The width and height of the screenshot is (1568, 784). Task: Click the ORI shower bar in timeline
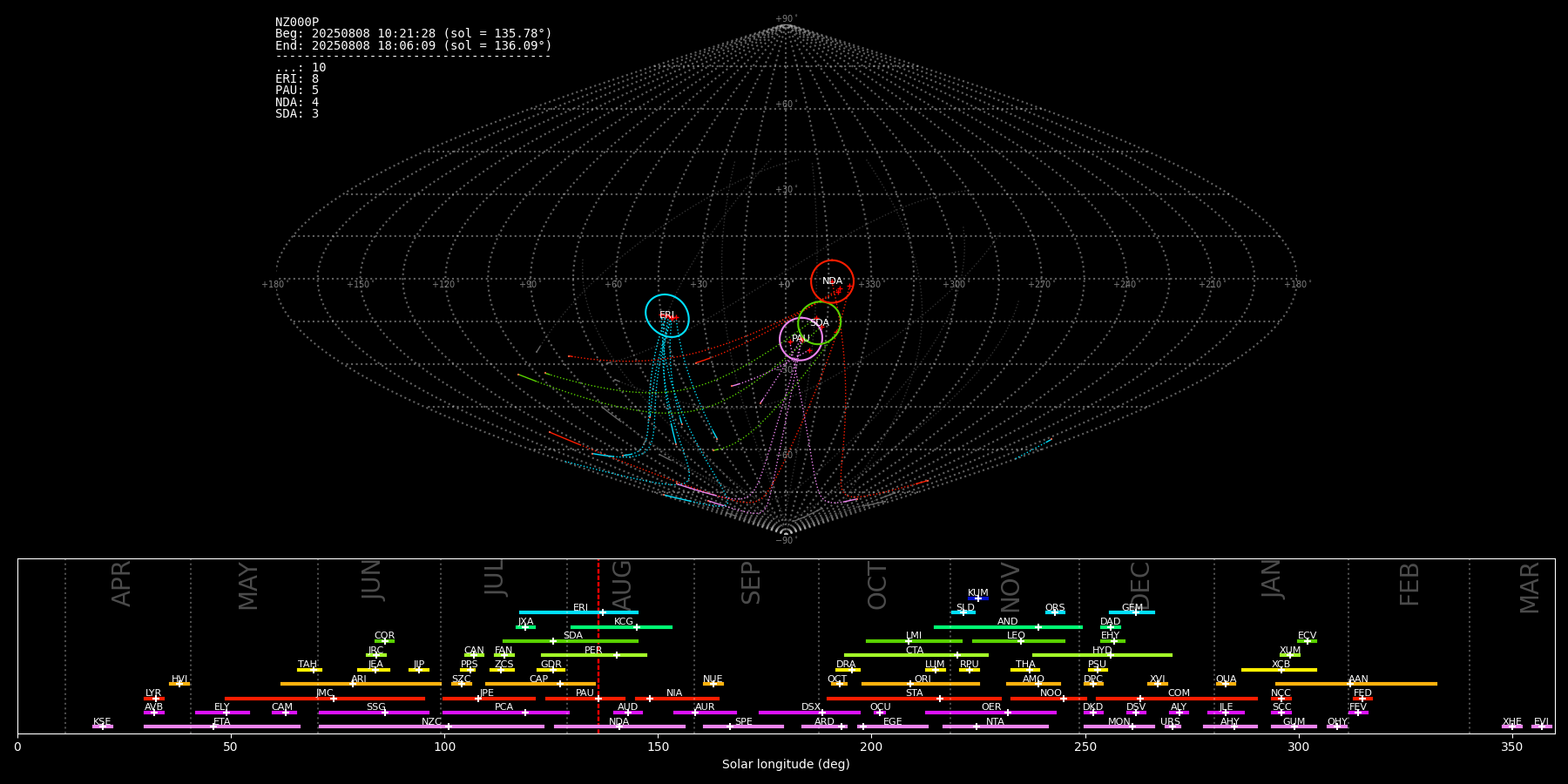tap(921, 684)
